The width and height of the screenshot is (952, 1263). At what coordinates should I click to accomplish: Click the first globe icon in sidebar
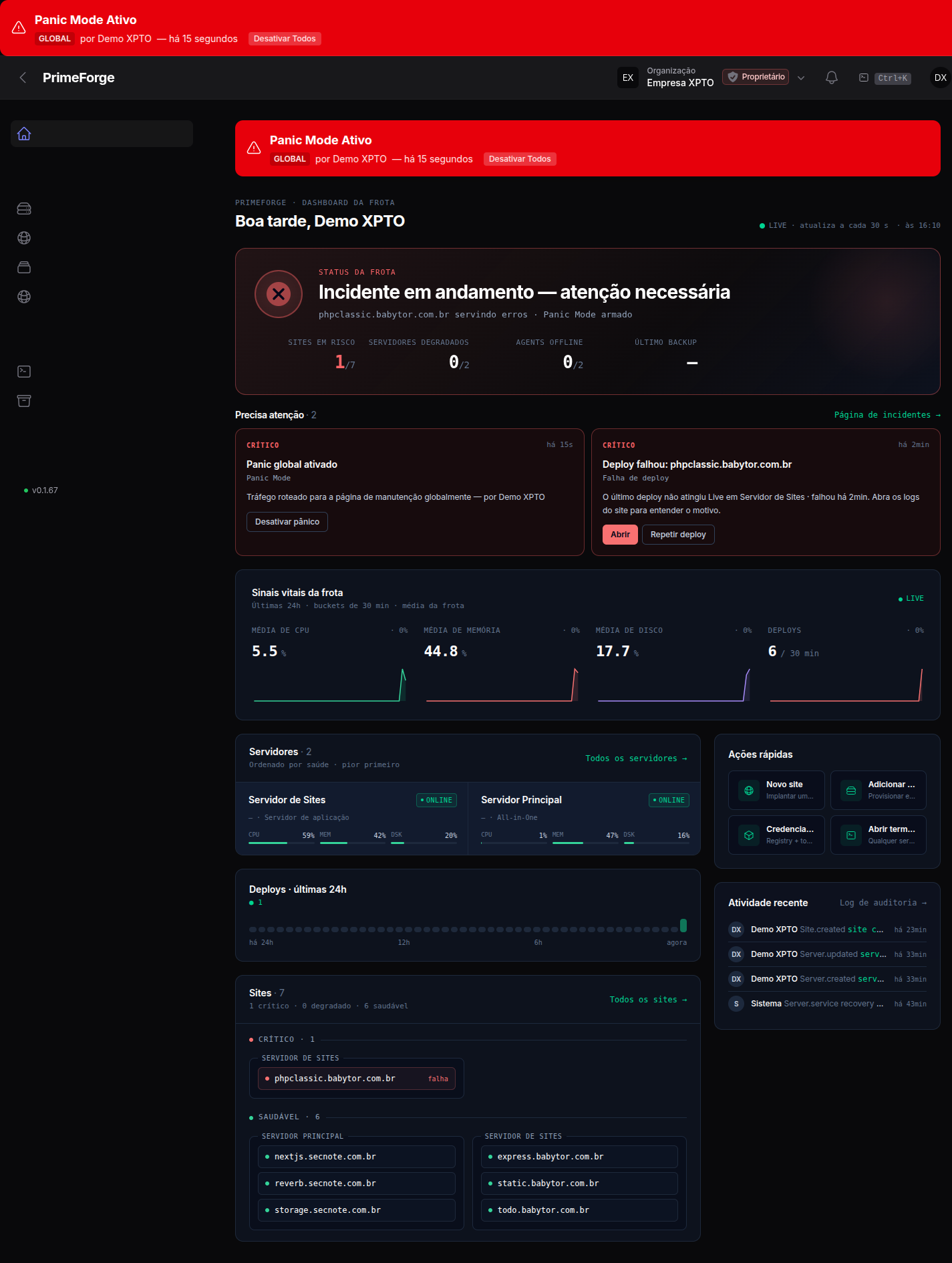pos(24,238)
